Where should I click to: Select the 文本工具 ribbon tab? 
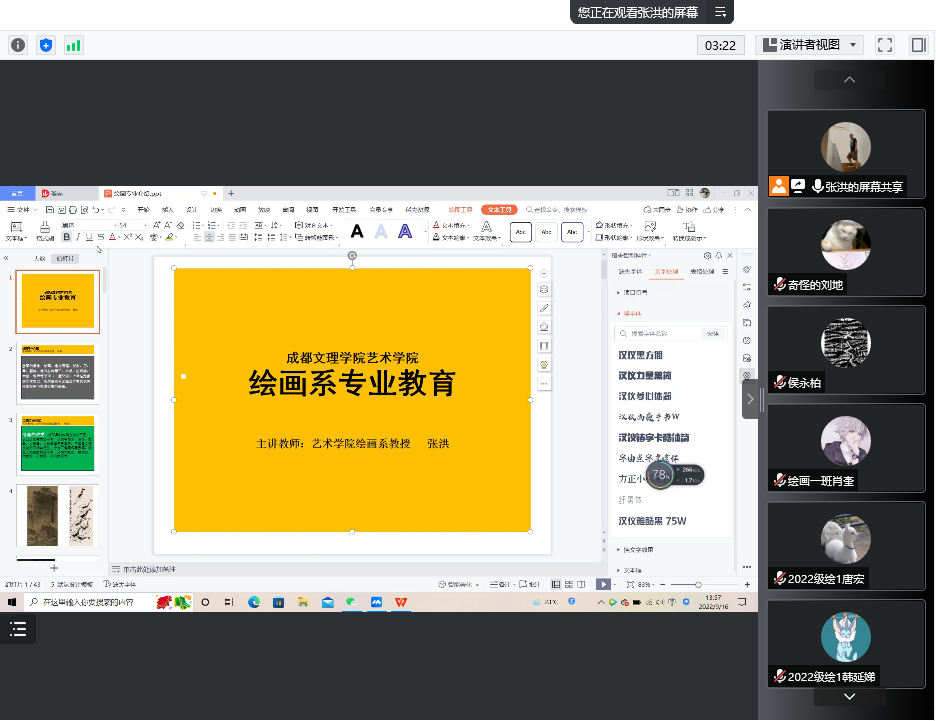tap(499, 209)
